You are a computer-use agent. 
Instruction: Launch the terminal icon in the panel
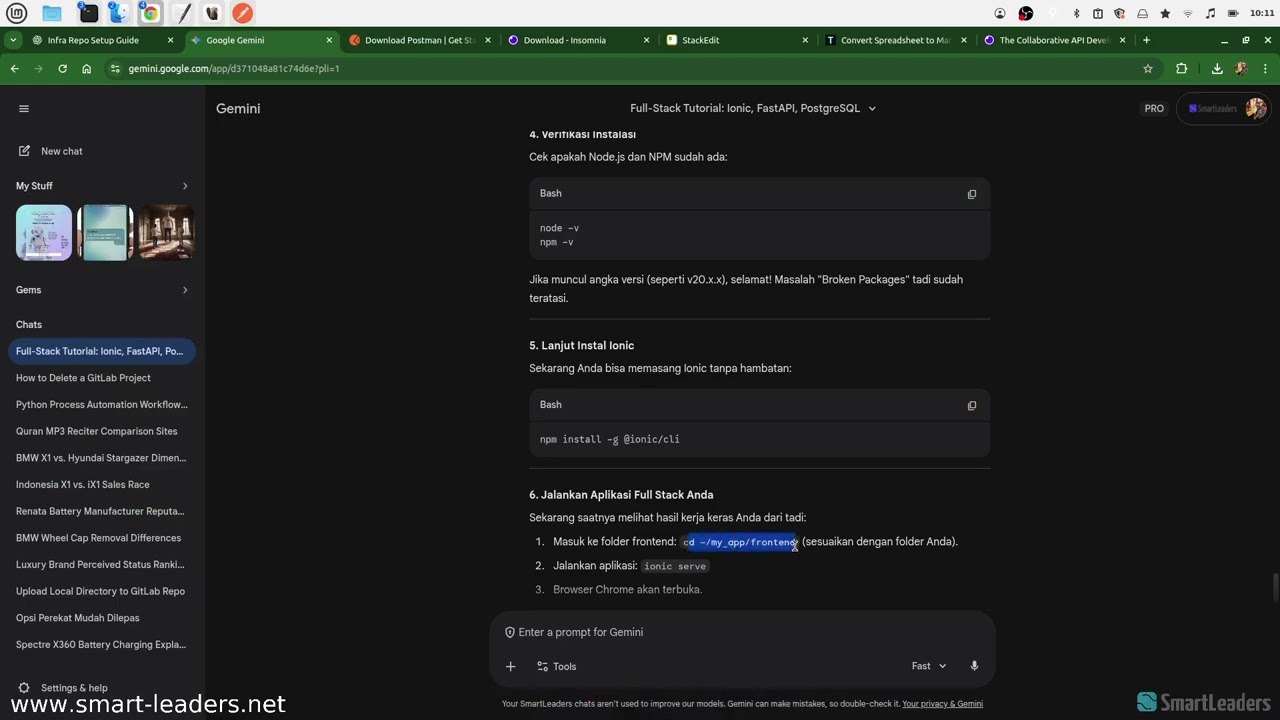(89, 13)
